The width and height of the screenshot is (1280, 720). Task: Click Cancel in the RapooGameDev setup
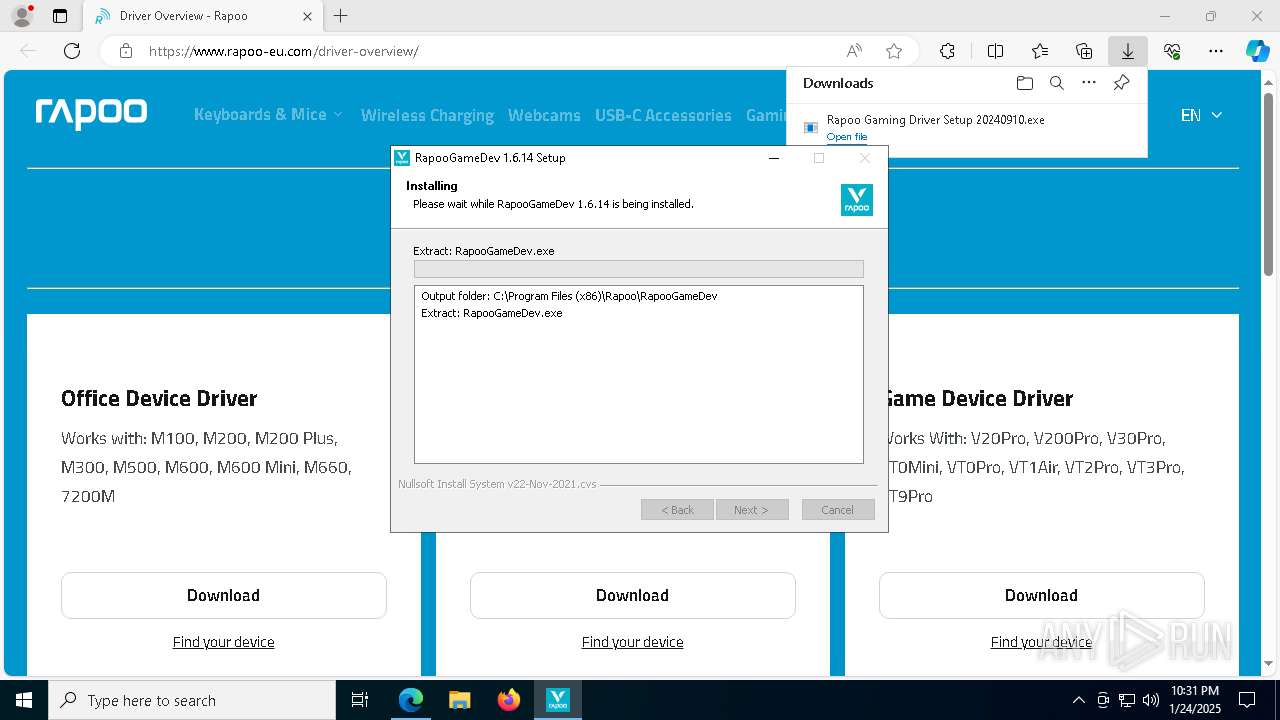coord(838,510)
